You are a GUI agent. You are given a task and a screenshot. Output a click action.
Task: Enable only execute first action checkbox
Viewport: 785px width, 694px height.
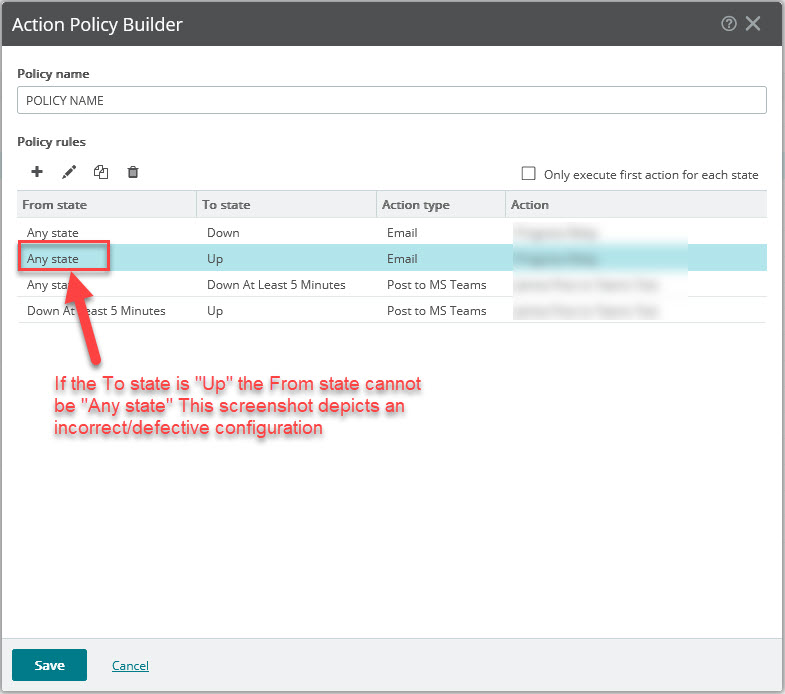(x=529, y=174)
